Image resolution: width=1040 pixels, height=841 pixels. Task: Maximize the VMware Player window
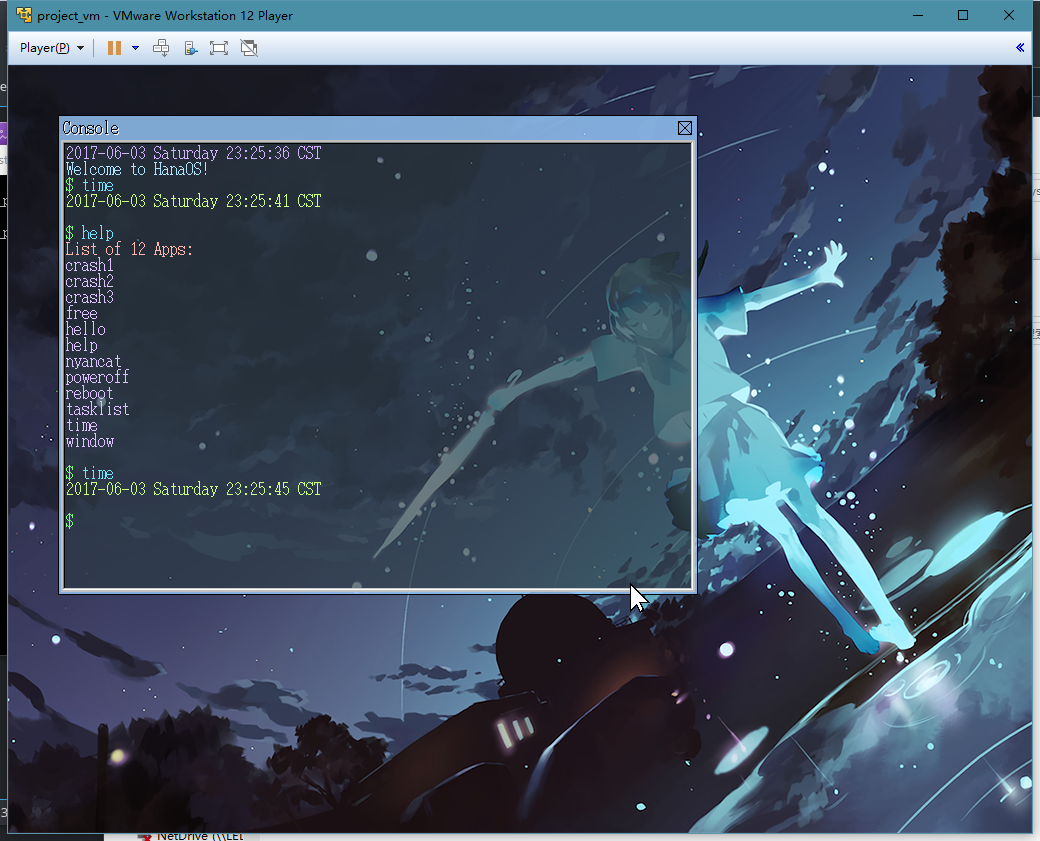coord(963,15)
